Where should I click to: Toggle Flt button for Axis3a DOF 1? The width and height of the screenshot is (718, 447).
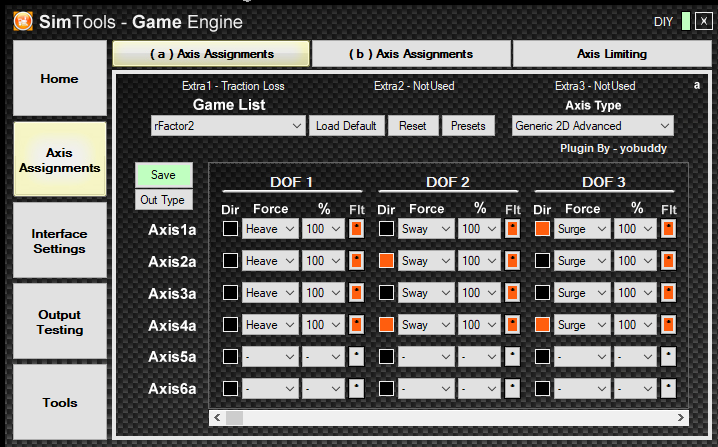356,293
